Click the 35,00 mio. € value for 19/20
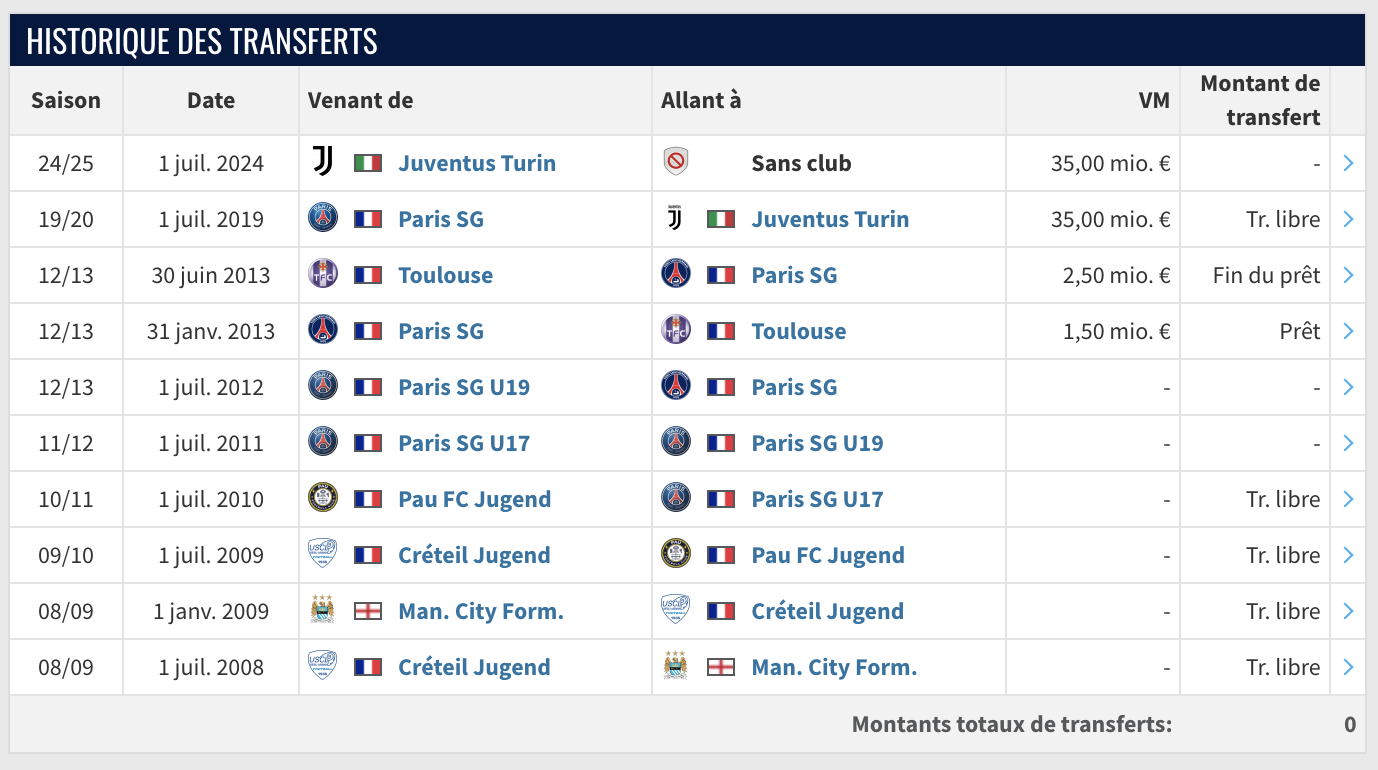Image resolution: width=1378 pixels, height=770 pixels. (1110, 219)
